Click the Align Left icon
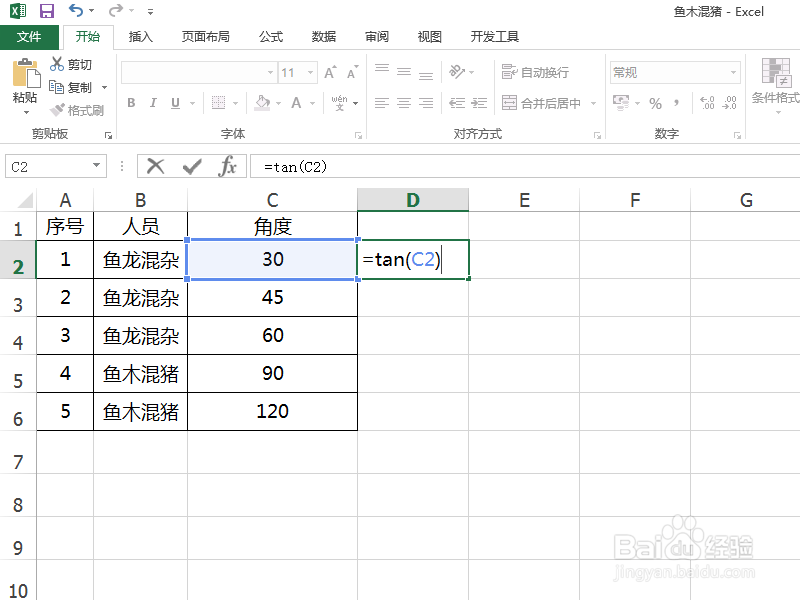The height and width of the screenshot is (600, 800). point(382,103)
